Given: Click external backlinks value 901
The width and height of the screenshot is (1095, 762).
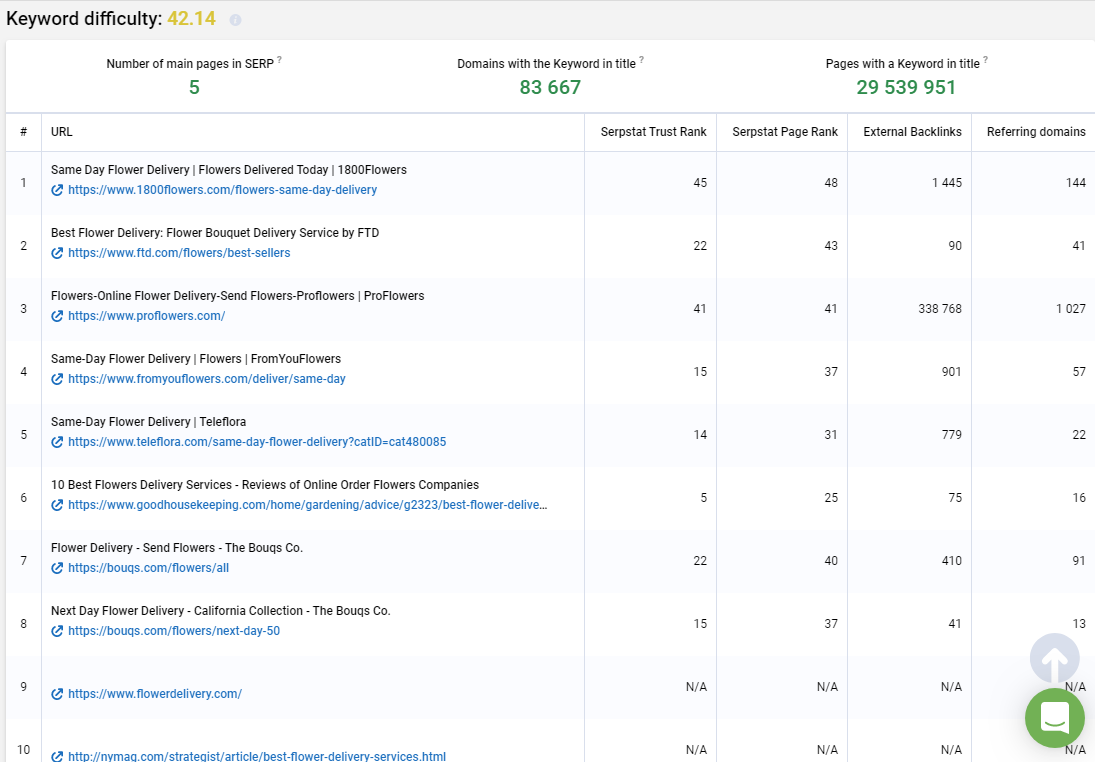Looking at the screenshot, I should coord(952,372).
